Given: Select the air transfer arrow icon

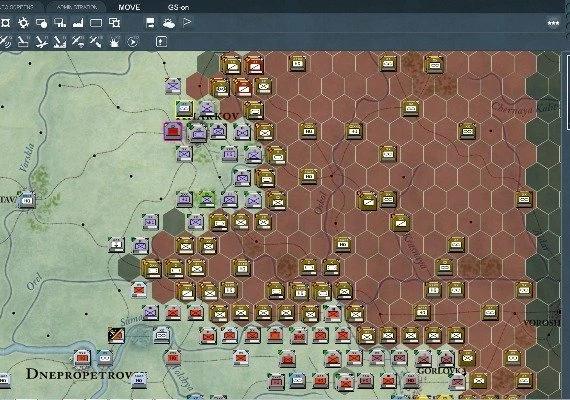Looking at the screenshot, I should (x=96, y=42).
